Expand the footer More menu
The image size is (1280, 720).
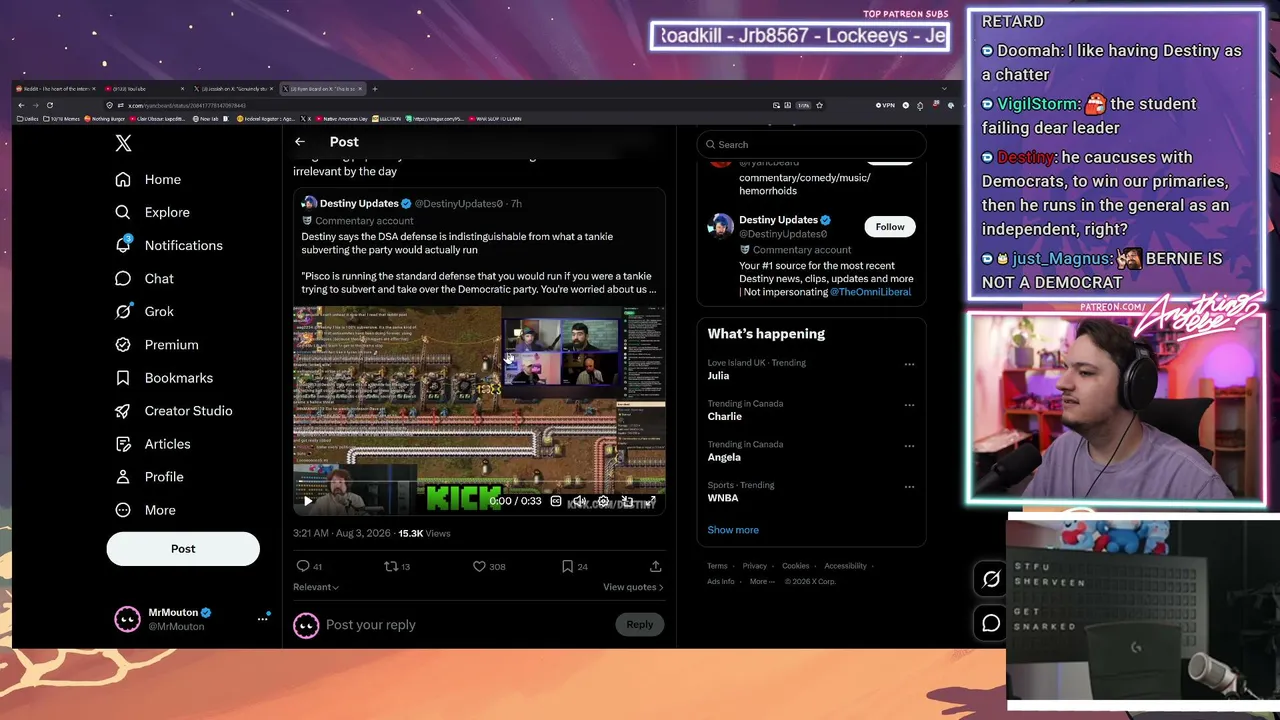point(760,581)
